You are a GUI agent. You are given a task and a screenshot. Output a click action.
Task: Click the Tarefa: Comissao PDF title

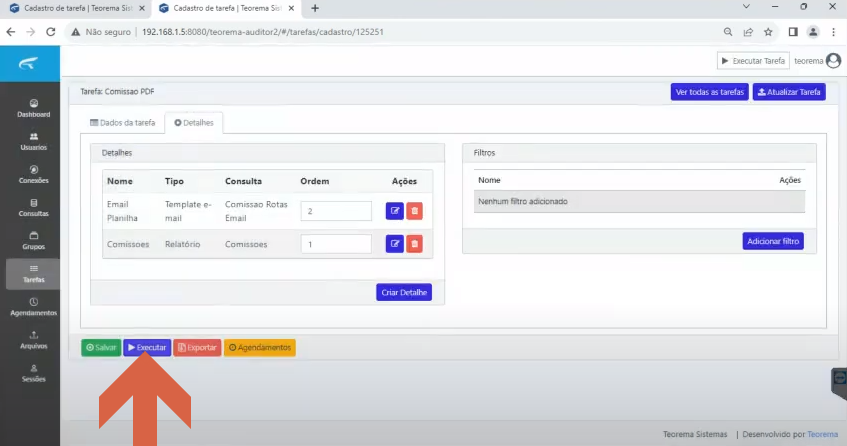point(117,92)
